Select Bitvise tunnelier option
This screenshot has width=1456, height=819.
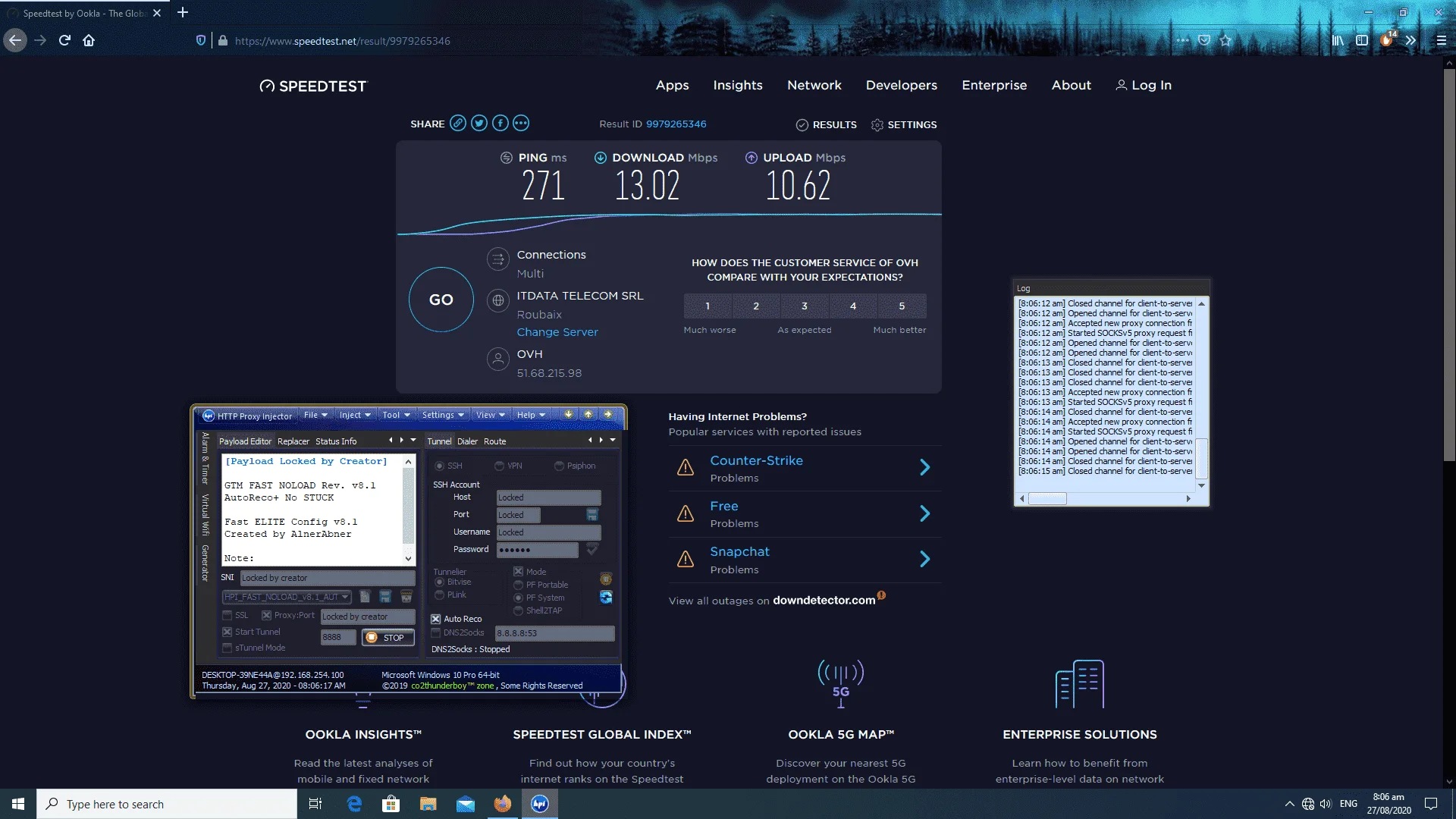pos(439,582)
